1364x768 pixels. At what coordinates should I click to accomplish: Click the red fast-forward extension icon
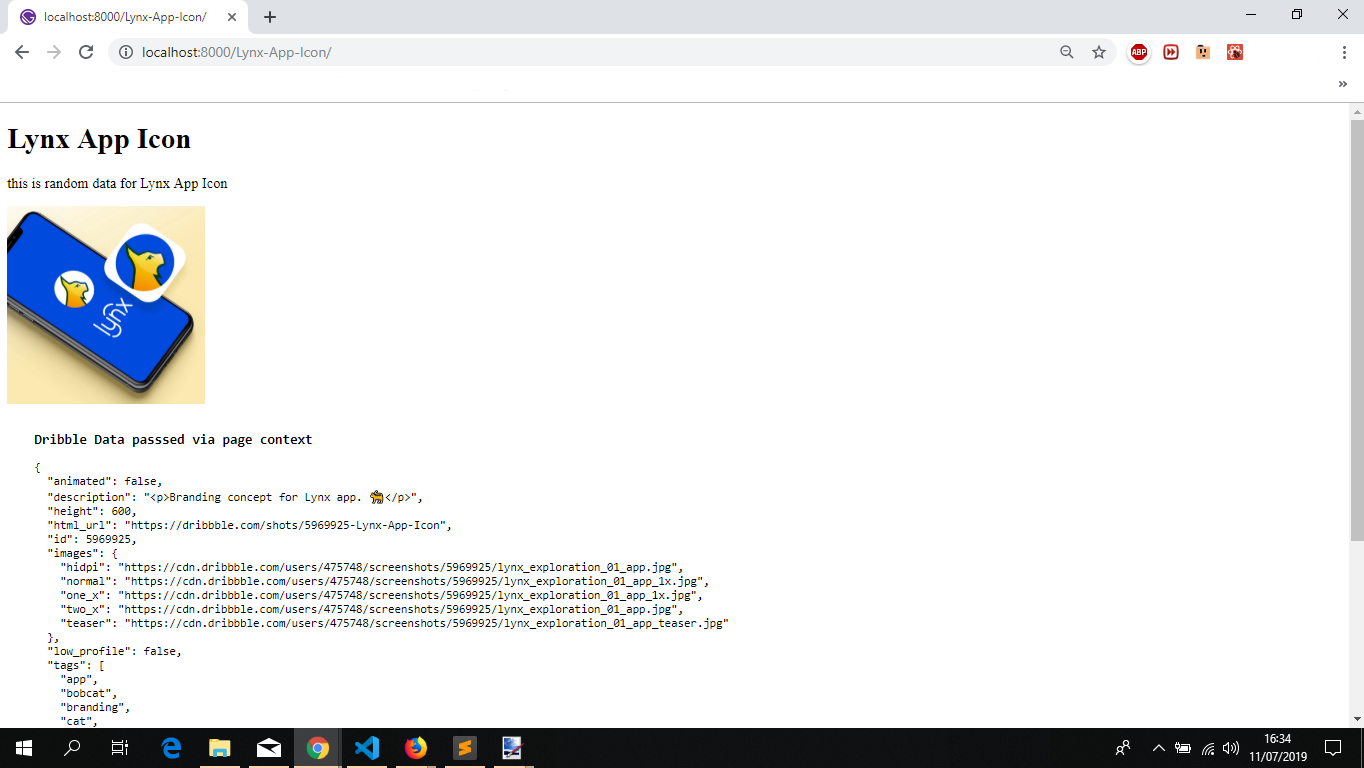tap(1171, 52)
